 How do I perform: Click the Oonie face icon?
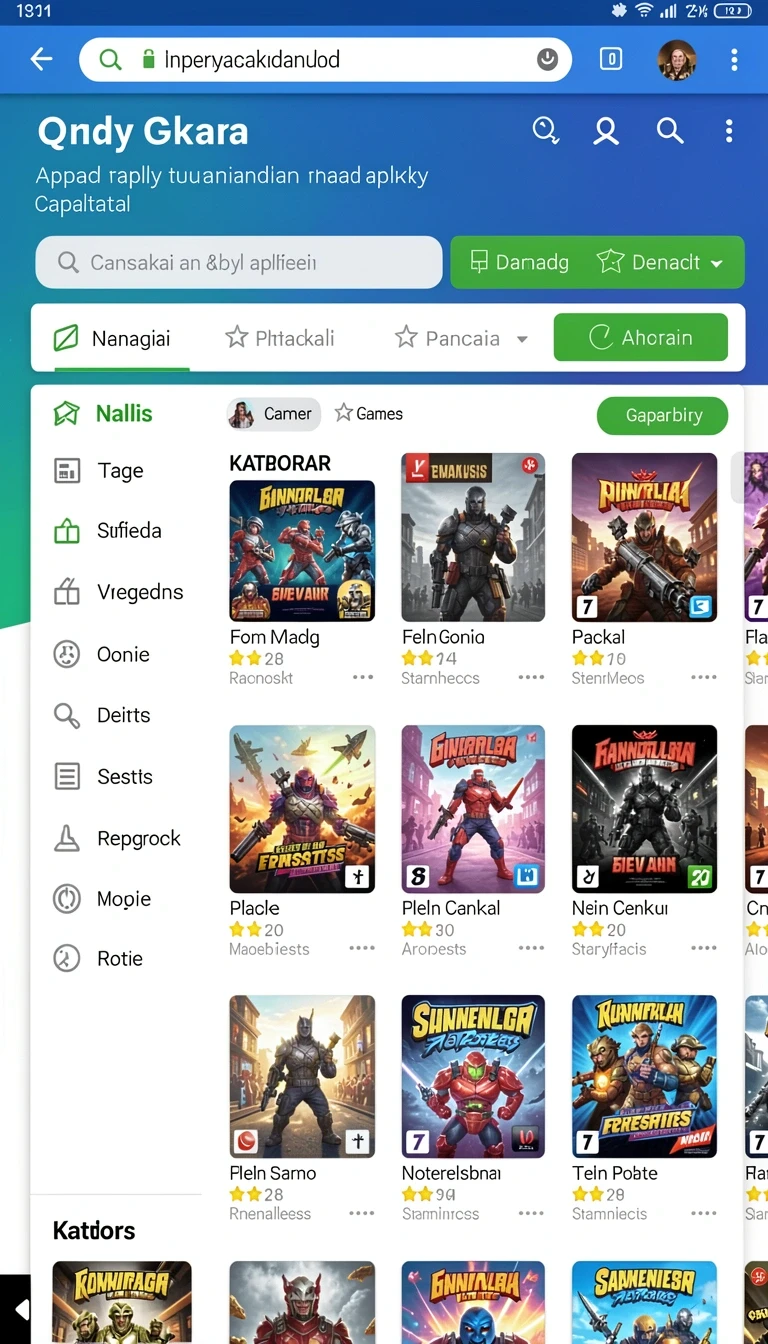pos(67,655)
